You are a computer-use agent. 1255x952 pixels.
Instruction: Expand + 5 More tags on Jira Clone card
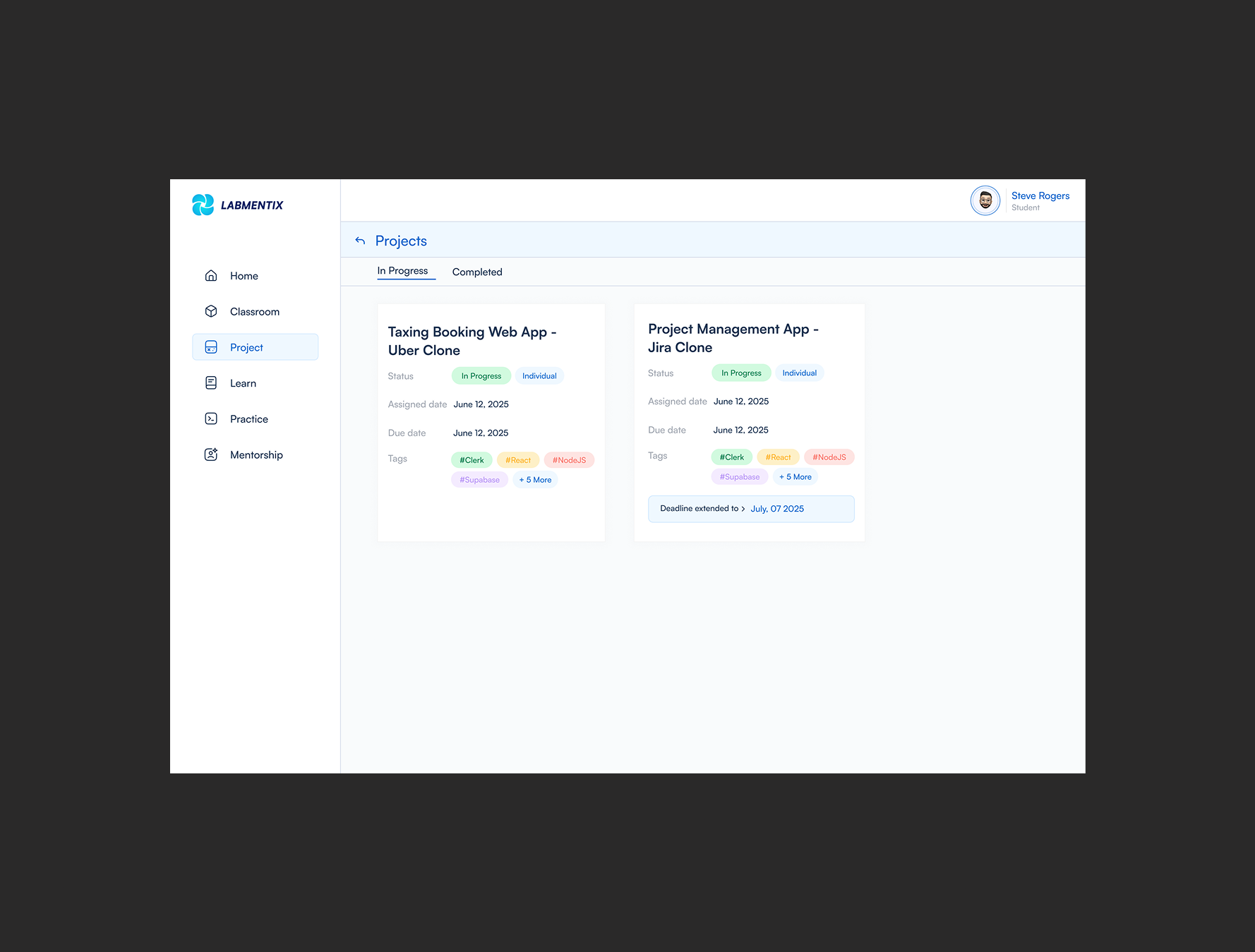(795, 477)
